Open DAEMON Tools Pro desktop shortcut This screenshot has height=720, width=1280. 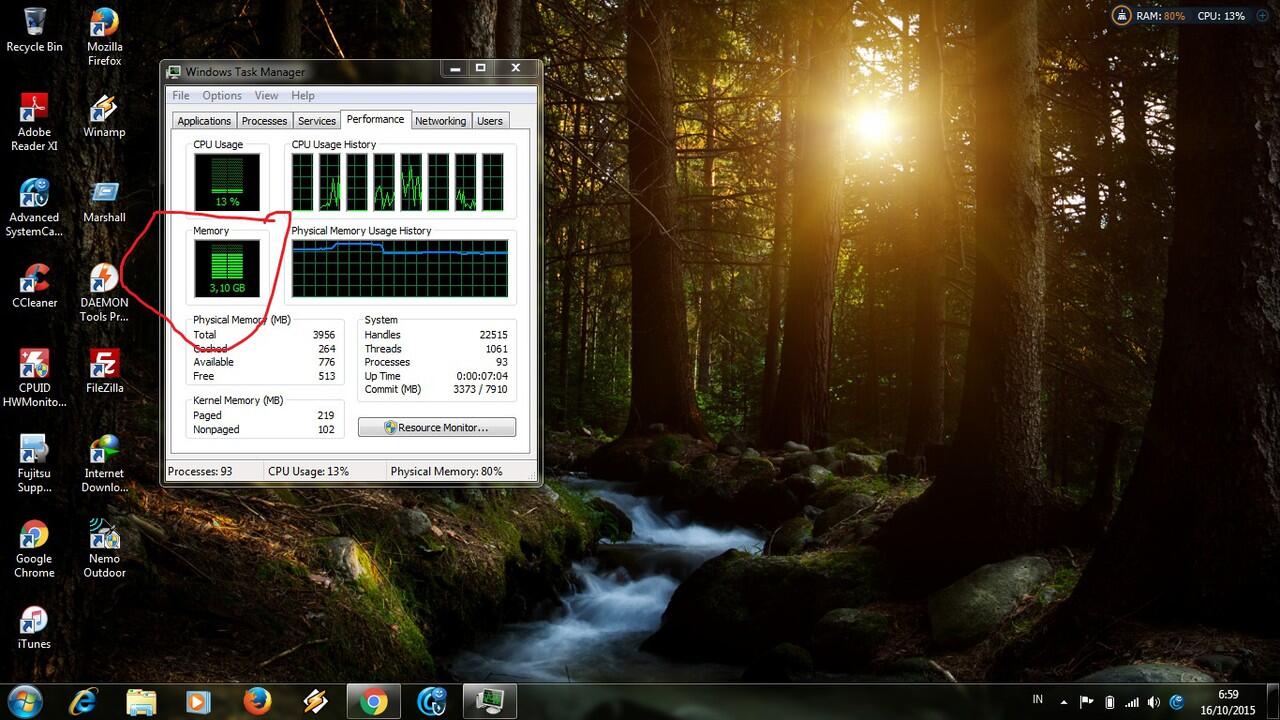104,293
